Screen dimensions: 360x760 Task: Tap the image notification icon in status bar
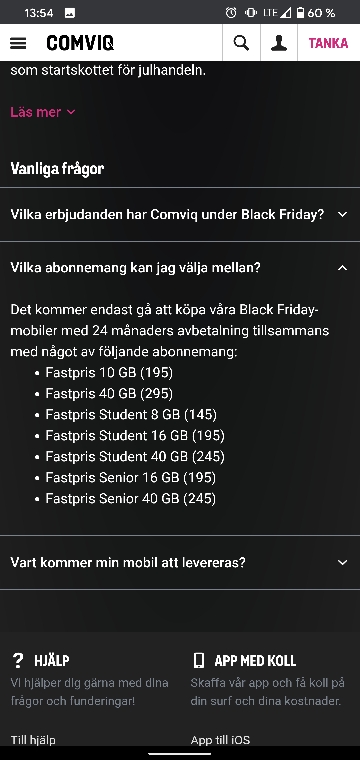69,13
